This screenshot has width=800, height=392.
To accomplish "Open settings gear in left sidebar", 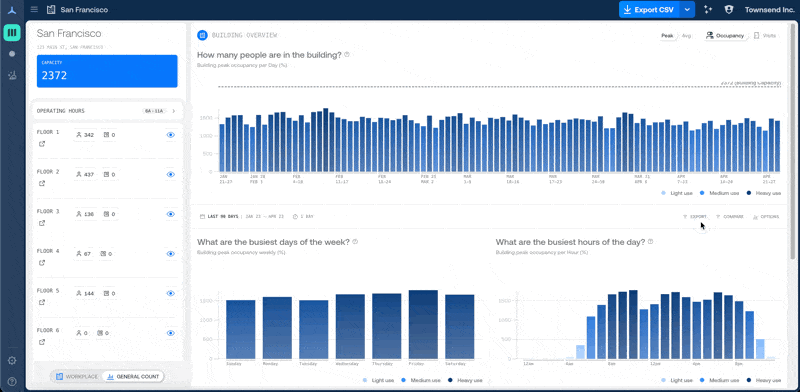I will tap(12, 360).
